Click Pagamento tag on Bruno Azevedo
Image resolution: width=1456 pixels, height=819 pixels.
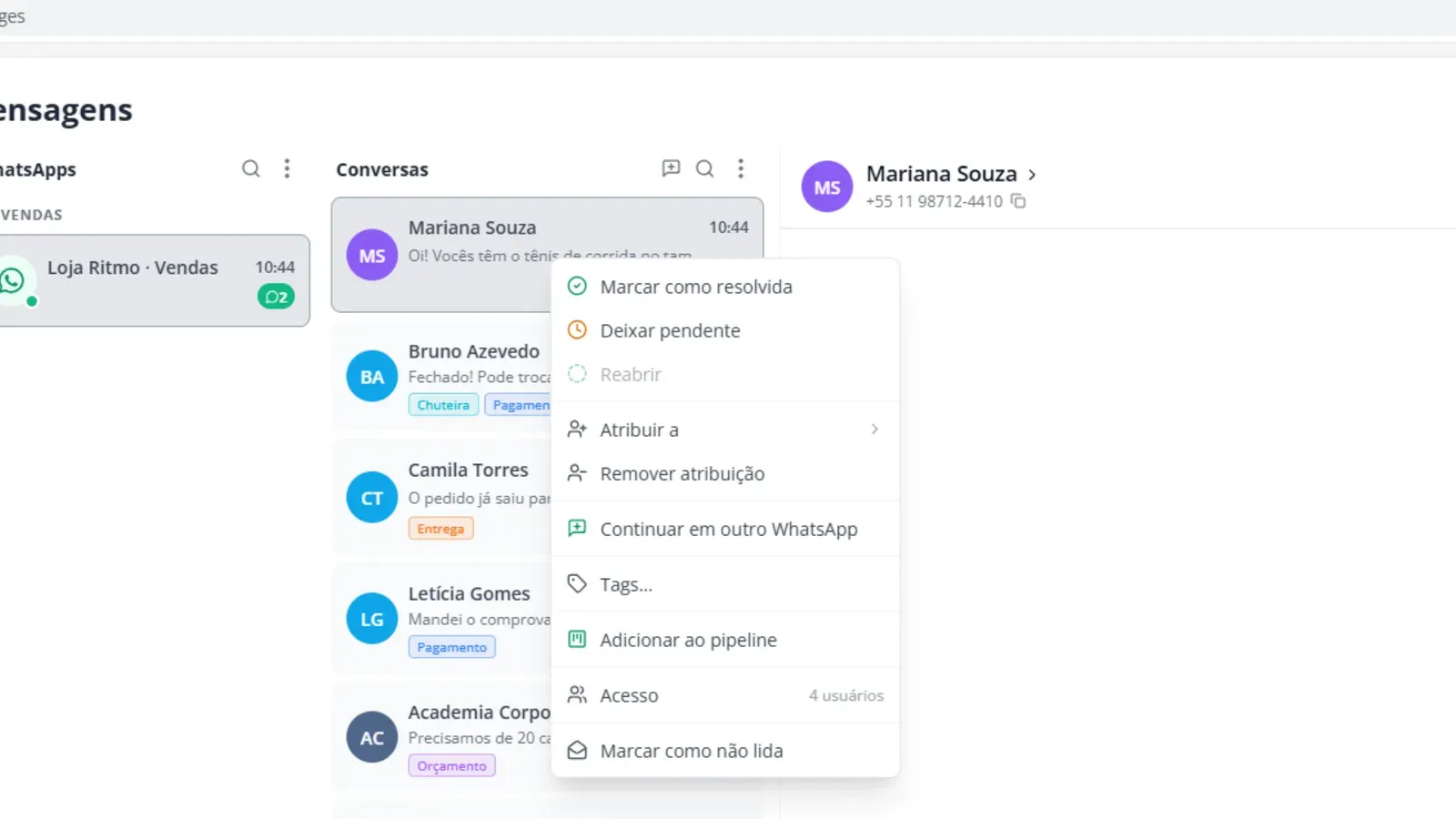[519, 405]
